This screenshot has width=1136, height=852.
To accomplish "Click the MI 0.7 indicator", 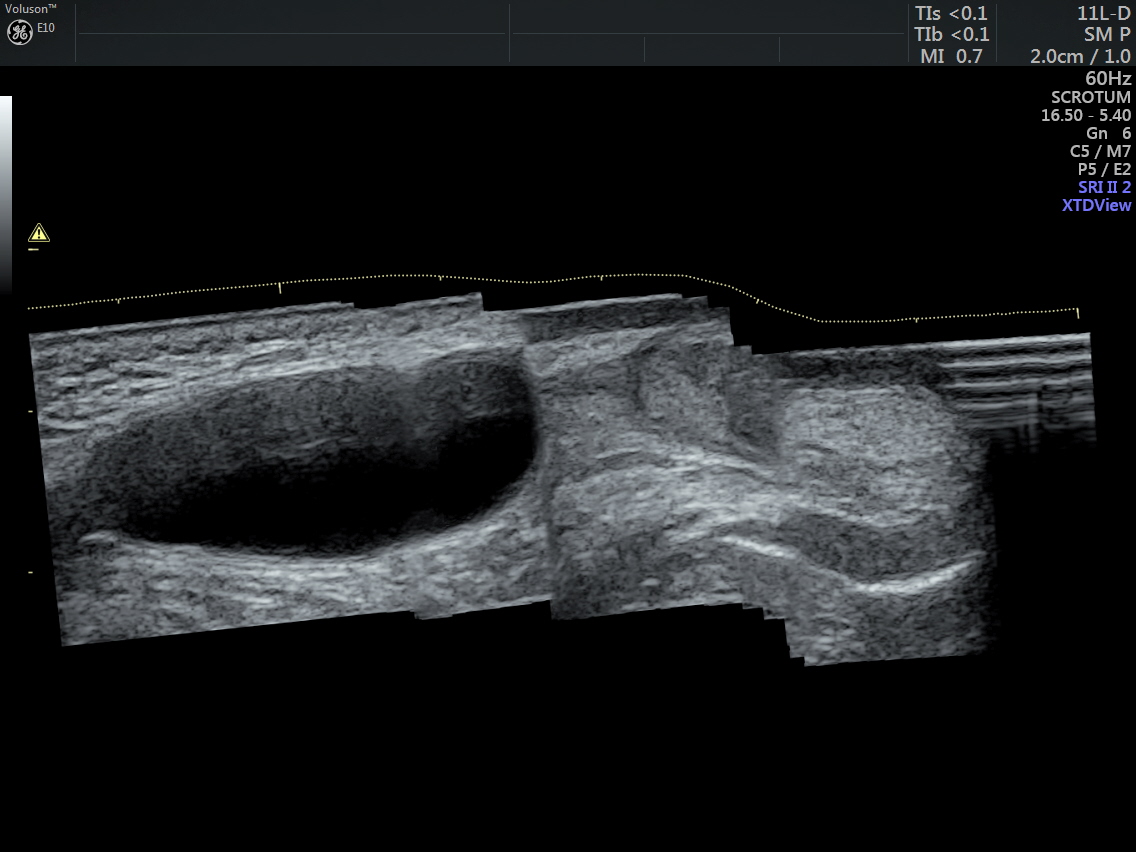I will tap(951, 56).
